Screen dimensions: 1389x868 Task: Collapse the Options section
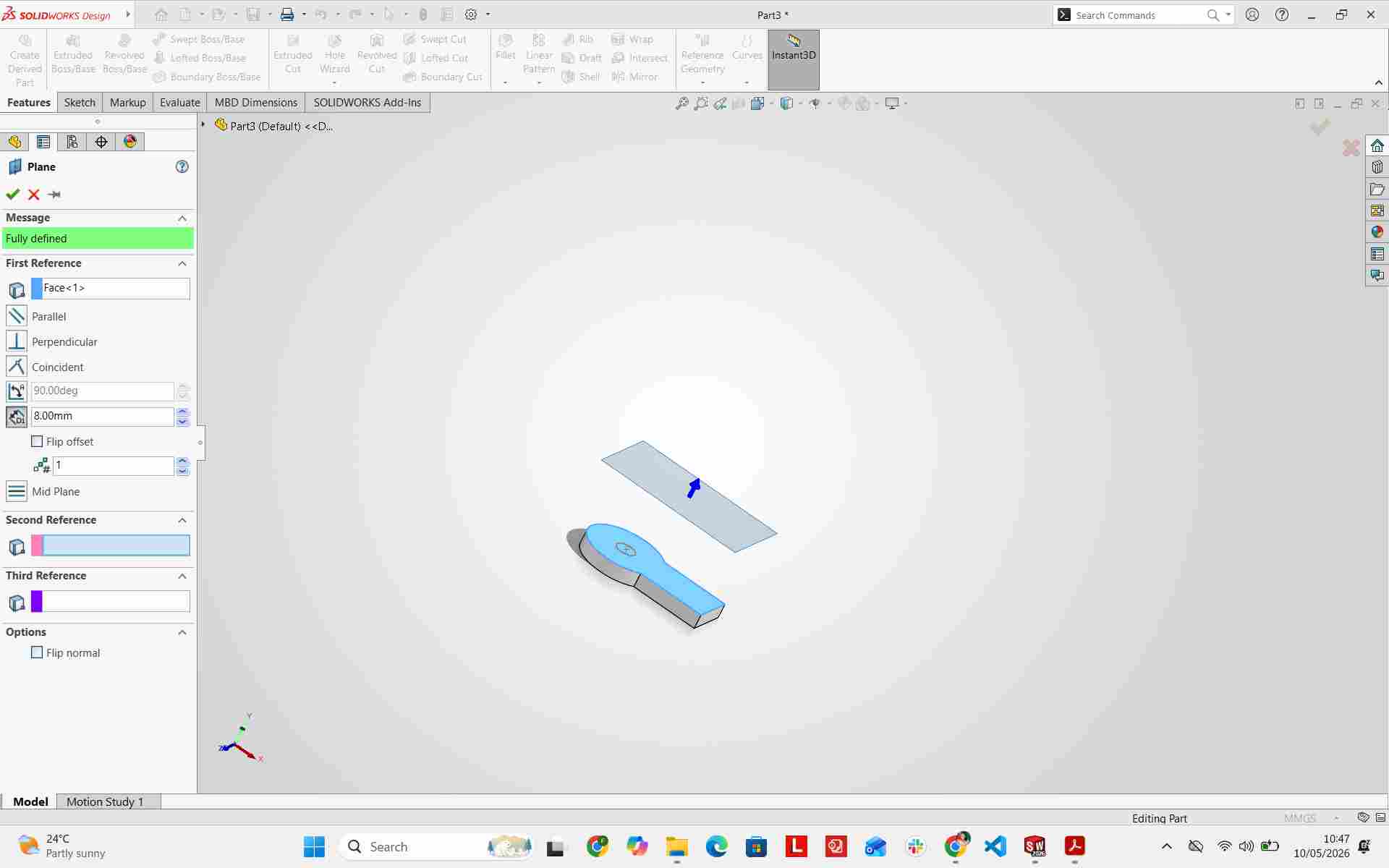182,632
